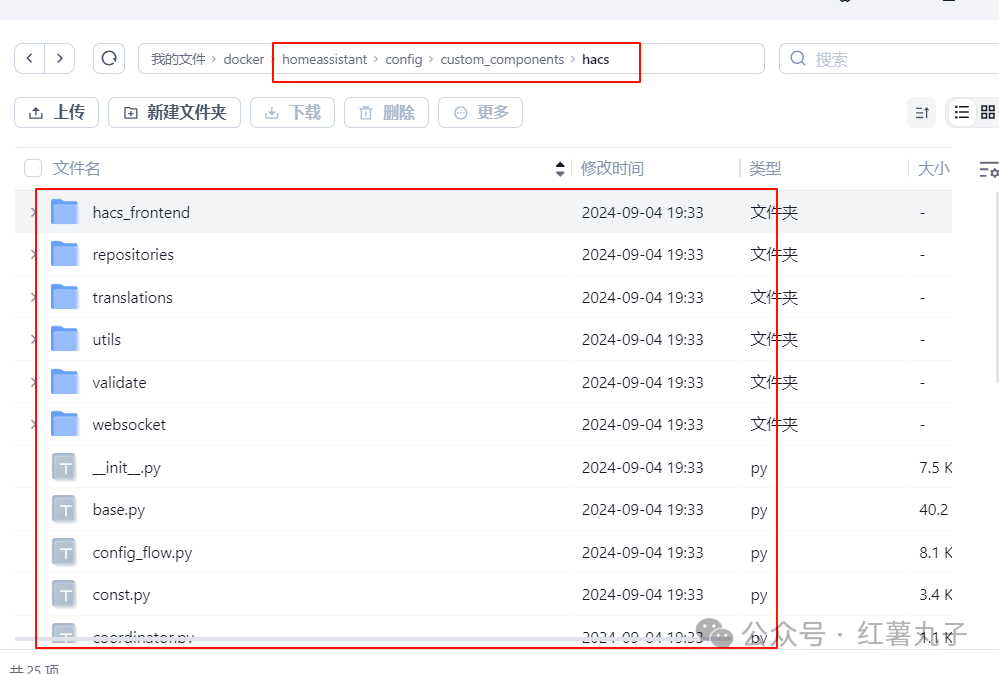Image resolution: width=999 pixels, height=674 pixels.
Task: Click the 文件名 column header
Action: [x=76, y=168]
